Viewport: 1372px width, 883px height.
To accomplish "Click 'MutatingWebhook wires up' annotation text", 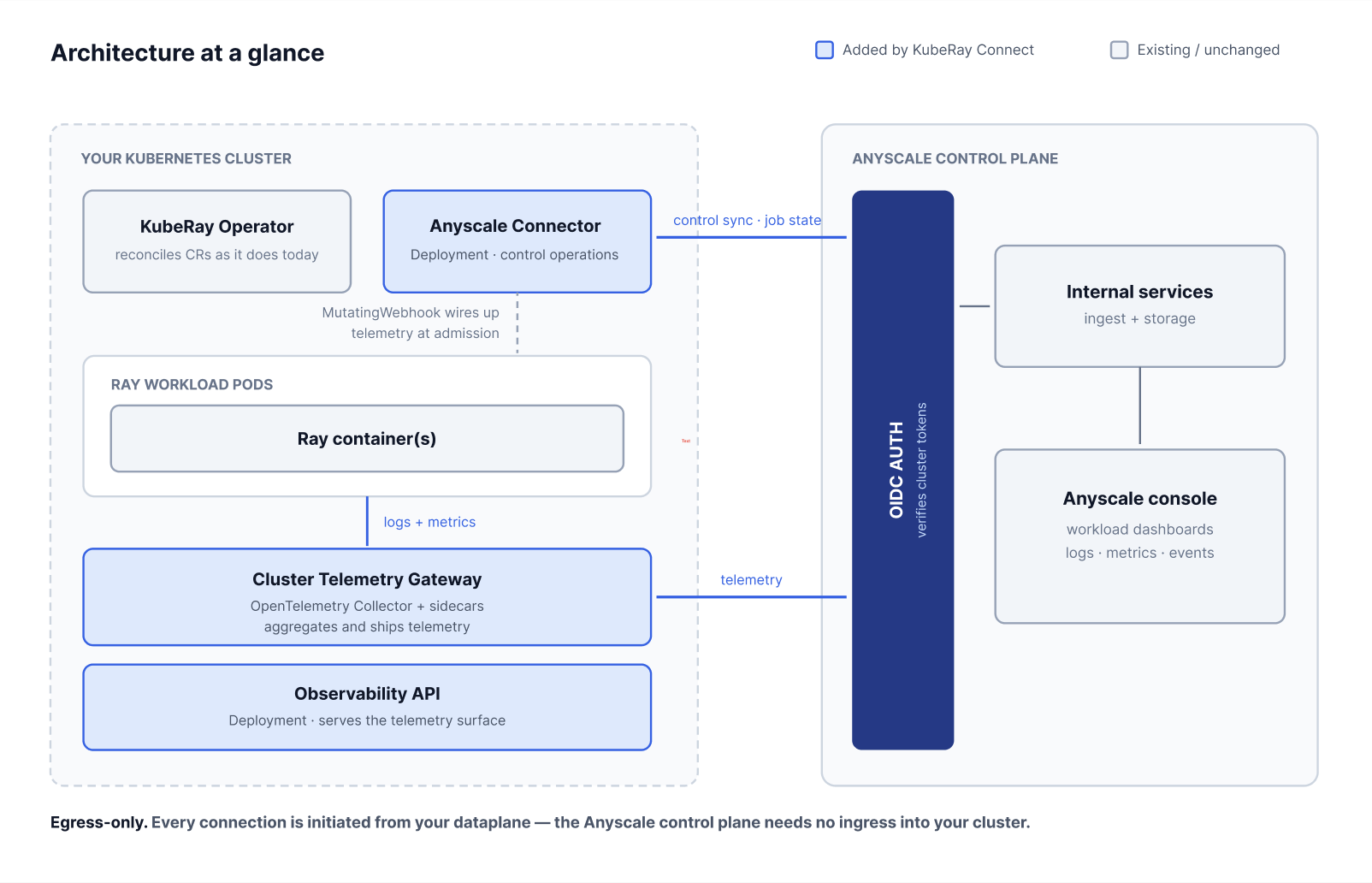I will pyautogui.click(x=411, y=312).
